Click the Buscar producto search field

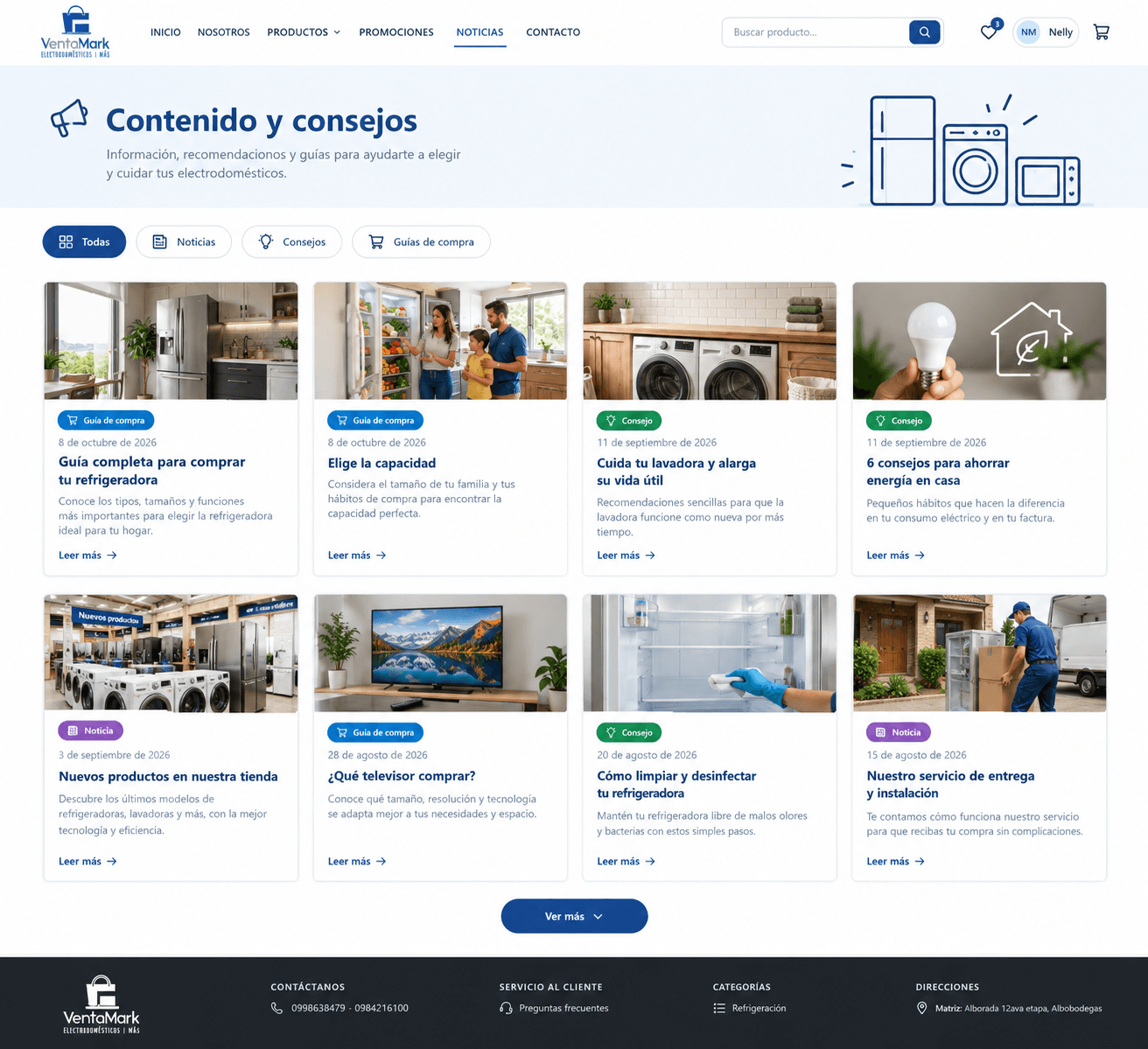tap(815, 32)
